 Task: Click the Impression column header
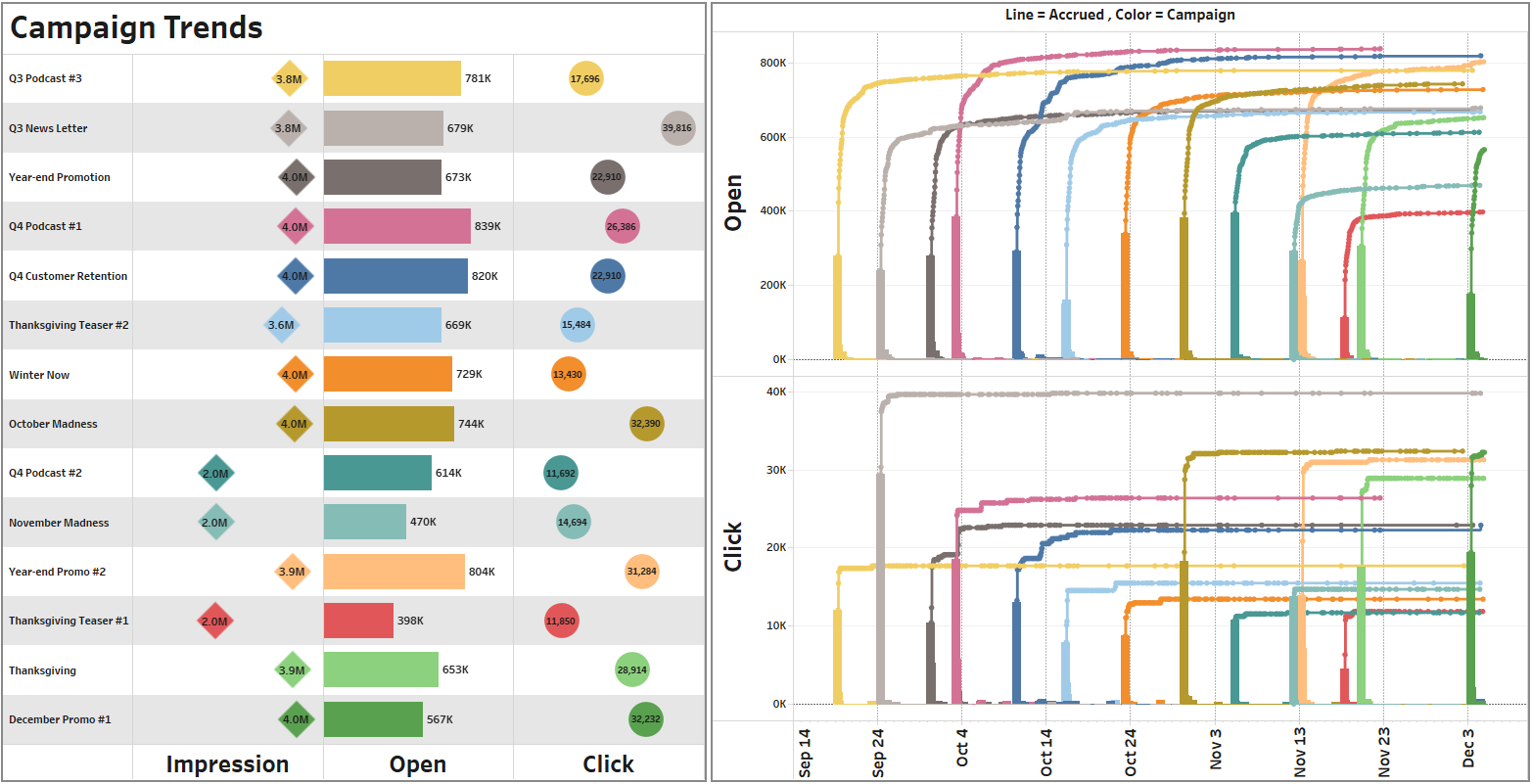[x=227, y=764]
